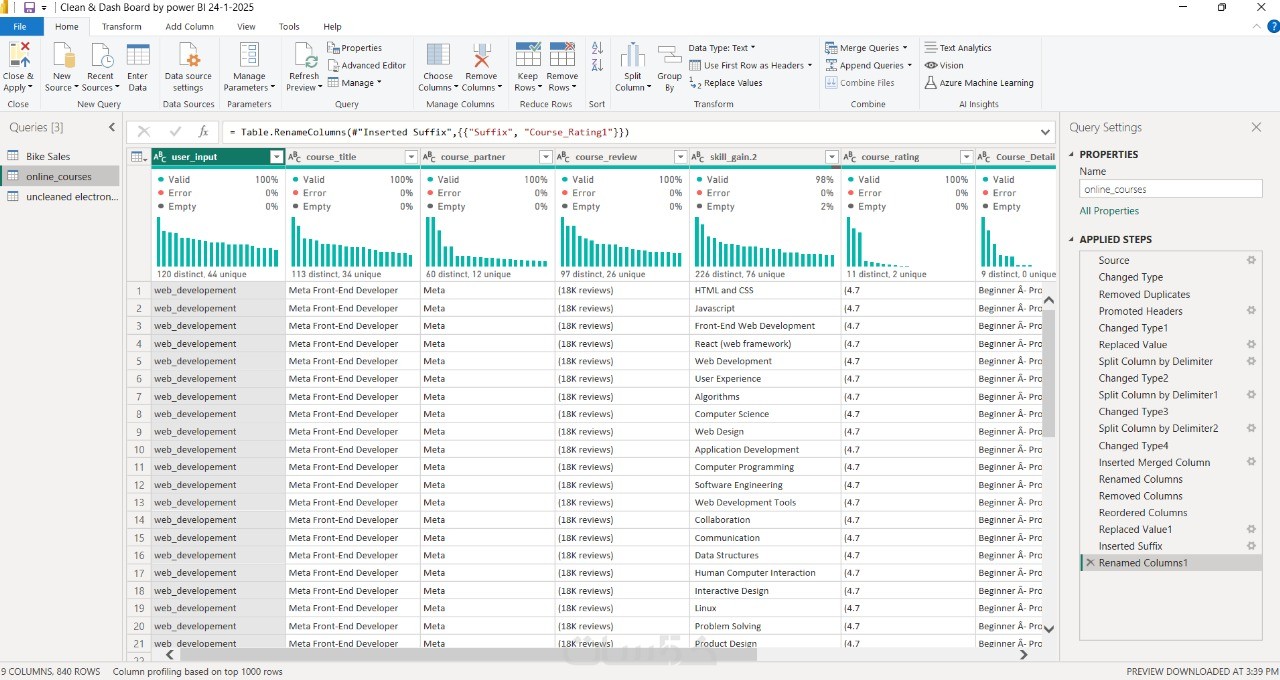The height and width of the screenshot is (680, 1280).
Task: Open query Properties in ribbon
Action: [x=355, y=48]
